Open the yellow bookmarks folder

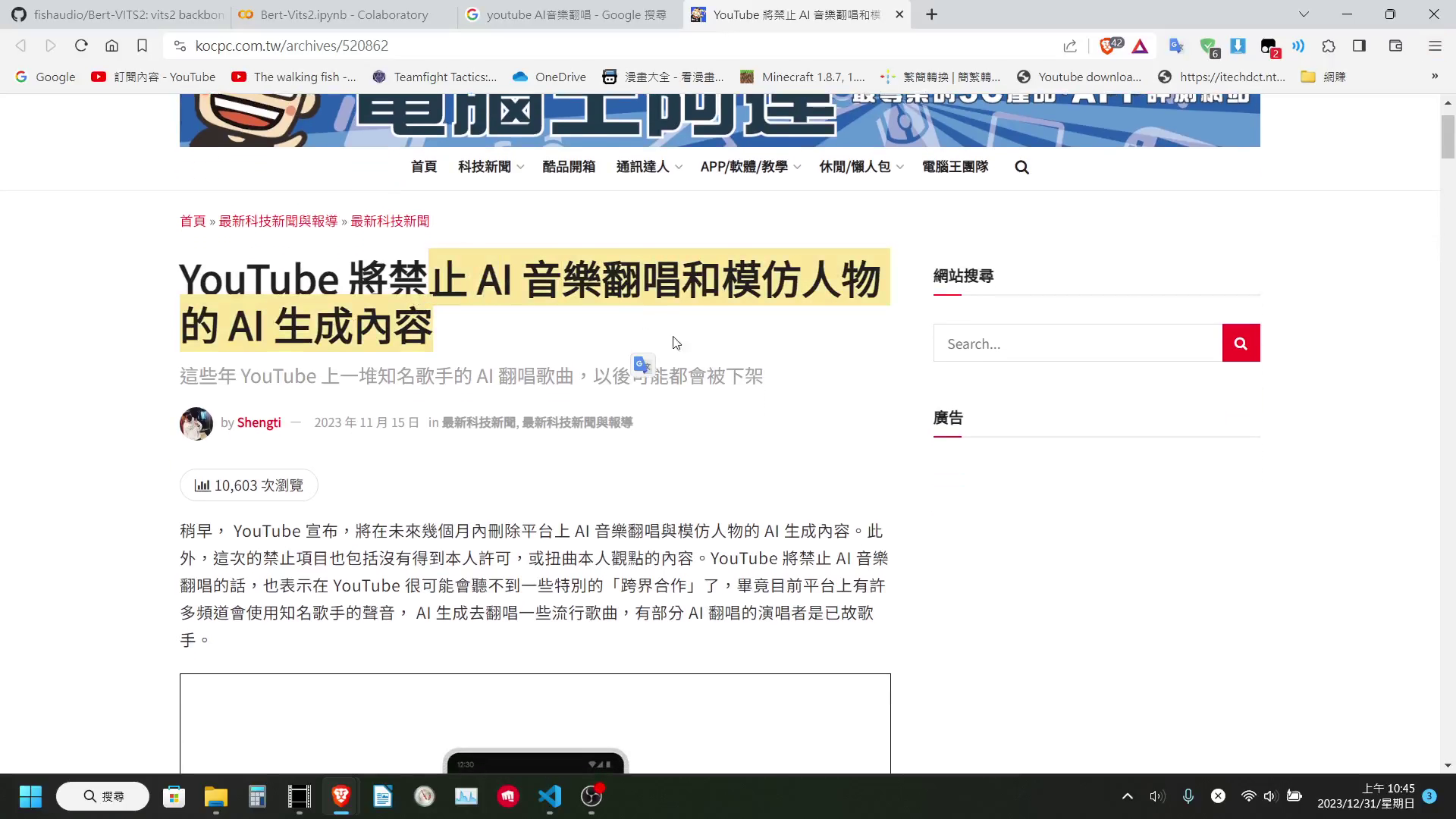(x=1323, y=77)
